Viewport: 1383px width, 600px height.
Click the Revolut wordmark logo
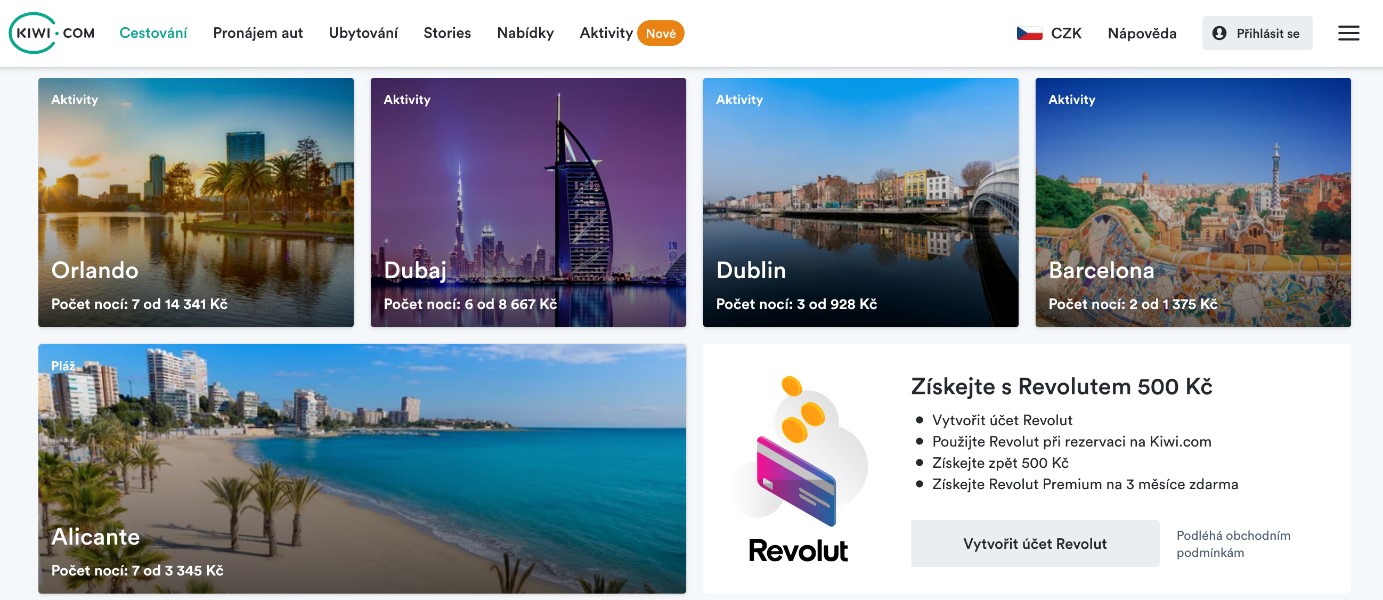[798, 550]
